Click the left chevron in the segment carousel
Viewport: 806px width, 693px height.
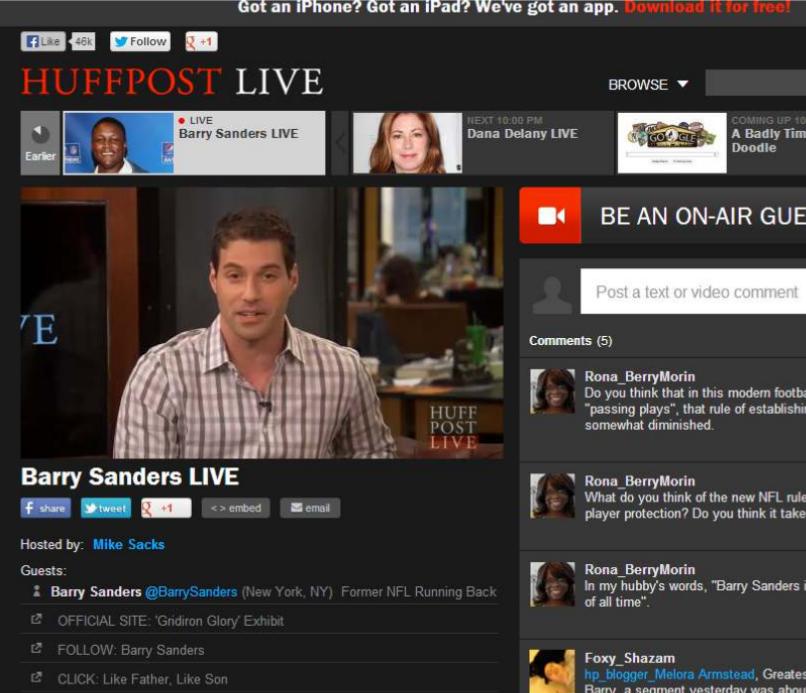pos(340,143)
